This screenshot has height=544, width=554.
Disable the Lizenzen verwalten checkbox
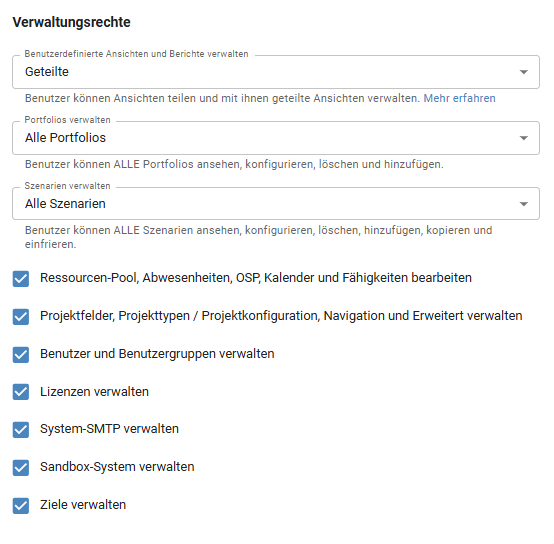pos(21,392)
